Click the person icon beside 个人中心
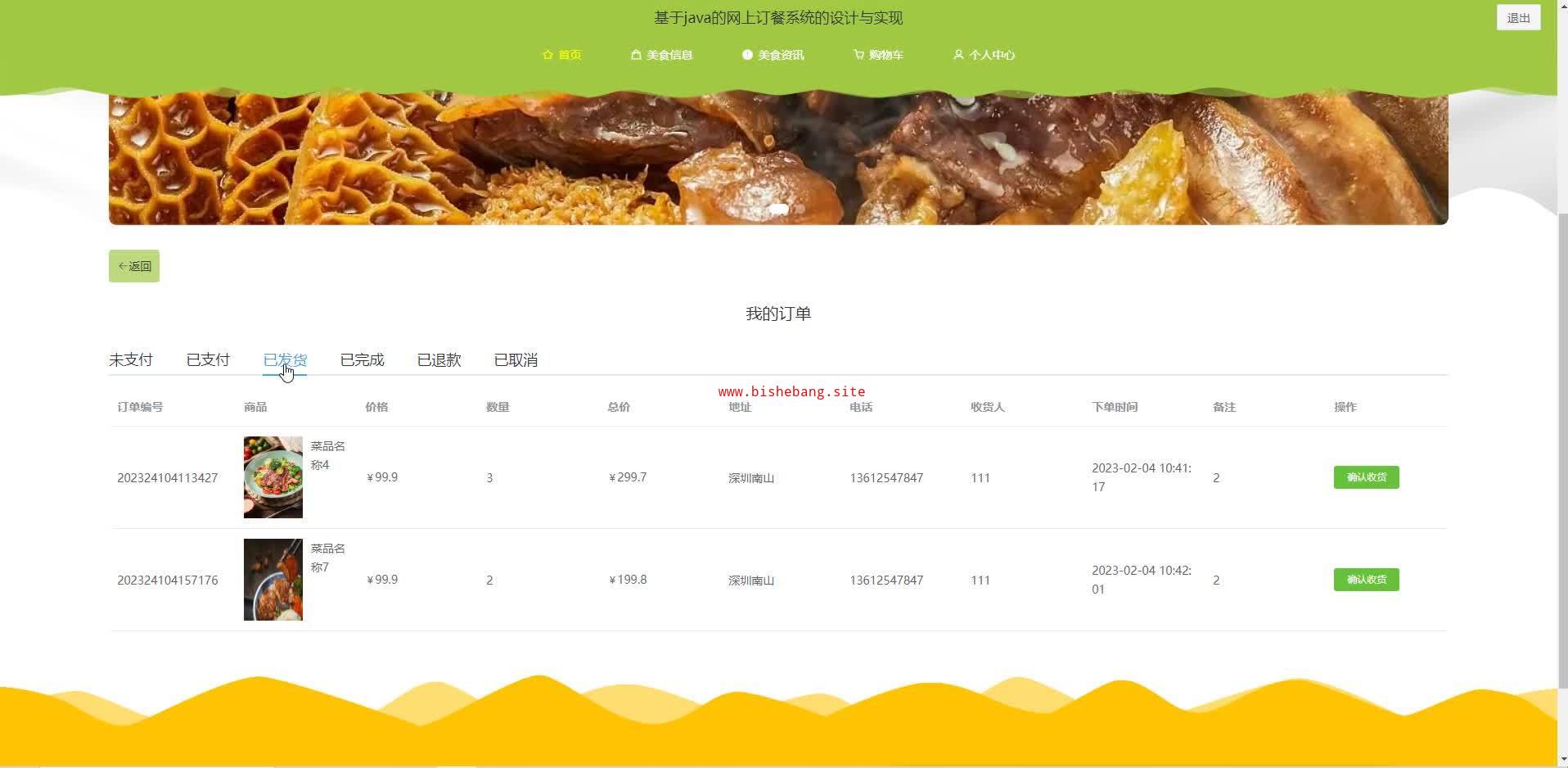Screen dimensions: 1568x768 tap(958, 55)
